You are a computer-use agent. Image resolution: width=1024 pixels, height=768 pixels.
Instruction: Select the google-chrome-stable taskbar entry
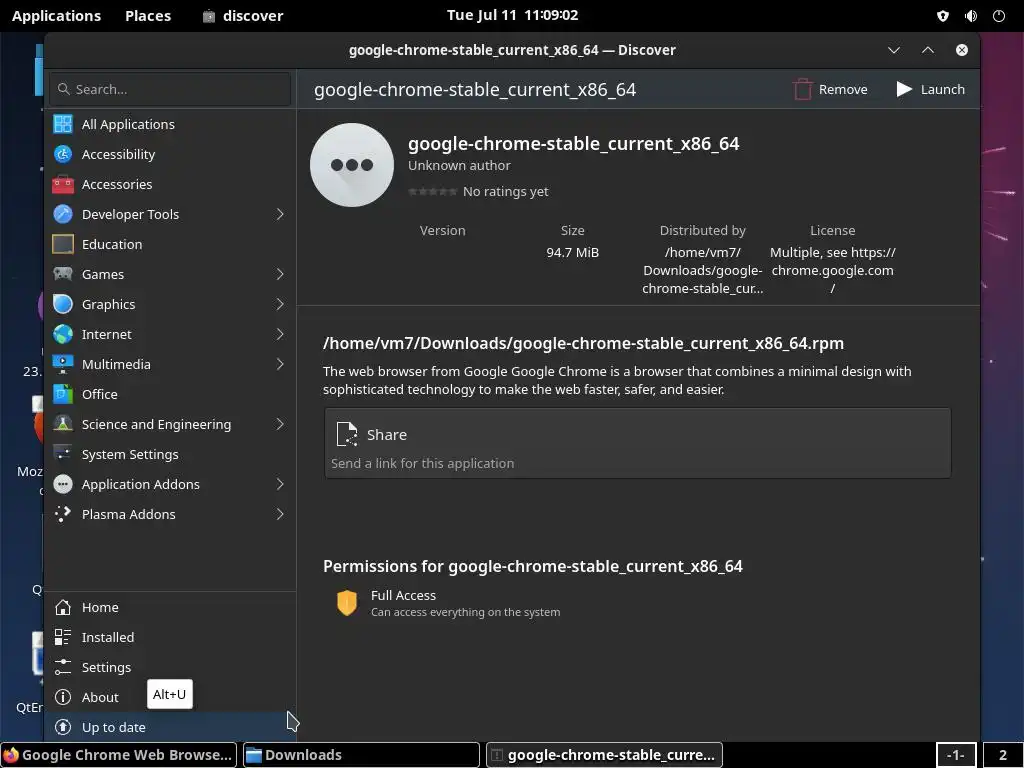[604, 755]
